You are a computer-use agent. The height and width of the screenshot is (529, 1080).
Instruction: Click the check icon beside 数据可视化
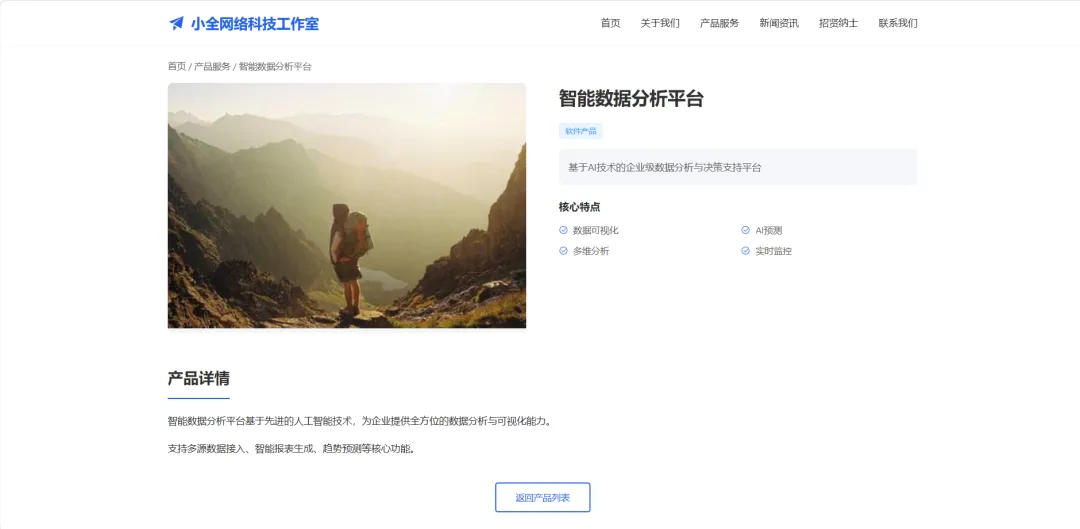click(x=563, y=230)
